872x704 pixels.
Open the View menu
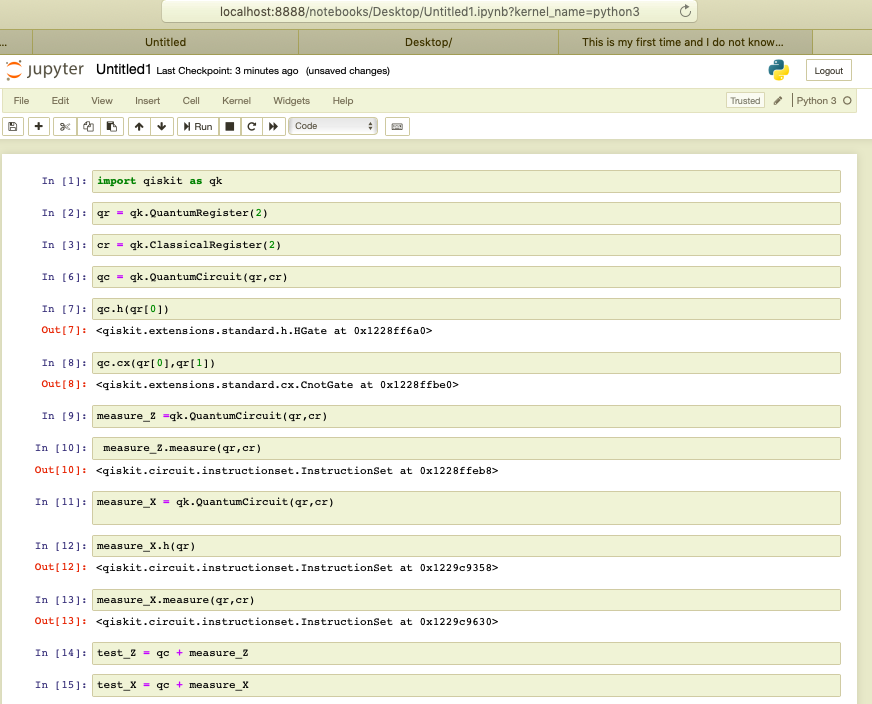click(102, 101)
